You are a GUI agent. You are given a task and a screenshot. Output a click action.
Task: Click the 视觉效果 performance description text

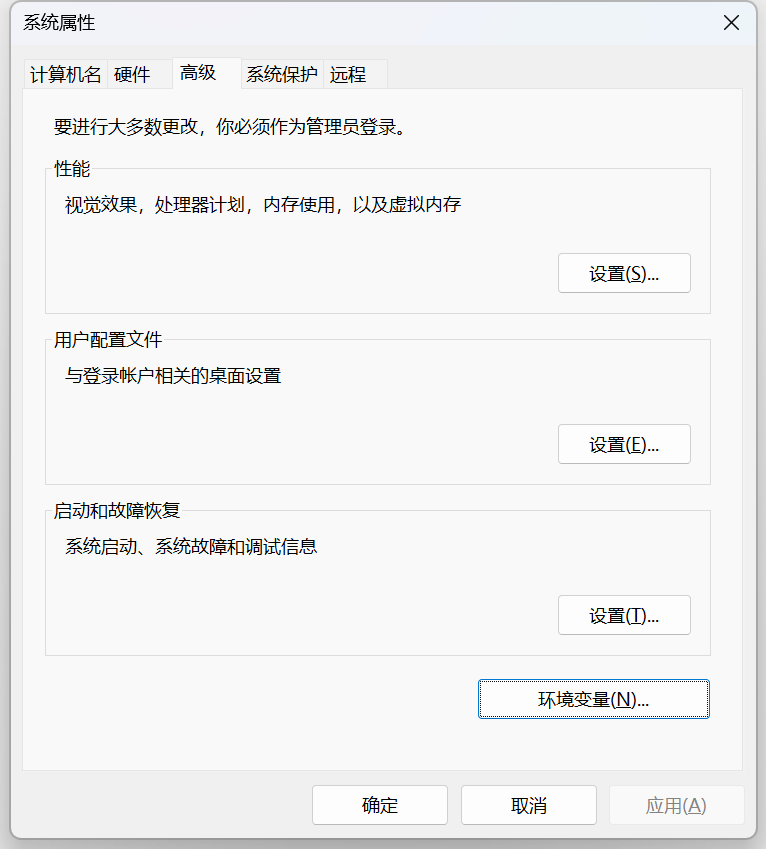263,205
